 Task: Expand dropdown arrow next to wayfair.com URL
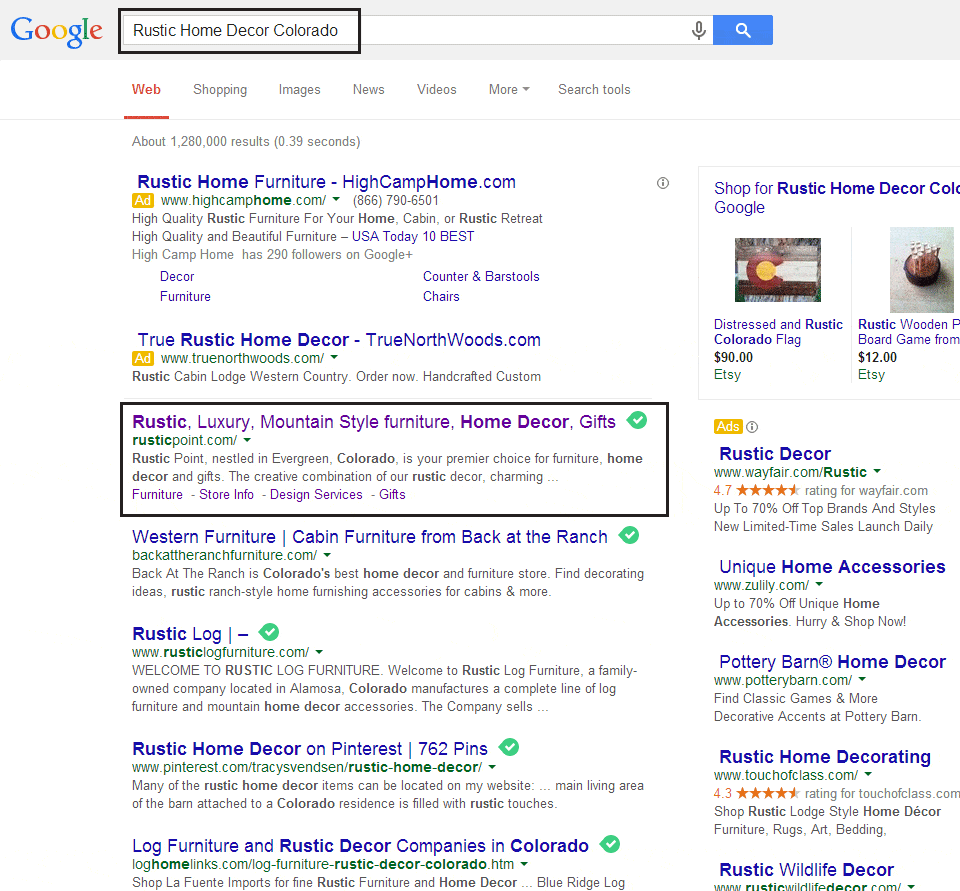(877, 472)
